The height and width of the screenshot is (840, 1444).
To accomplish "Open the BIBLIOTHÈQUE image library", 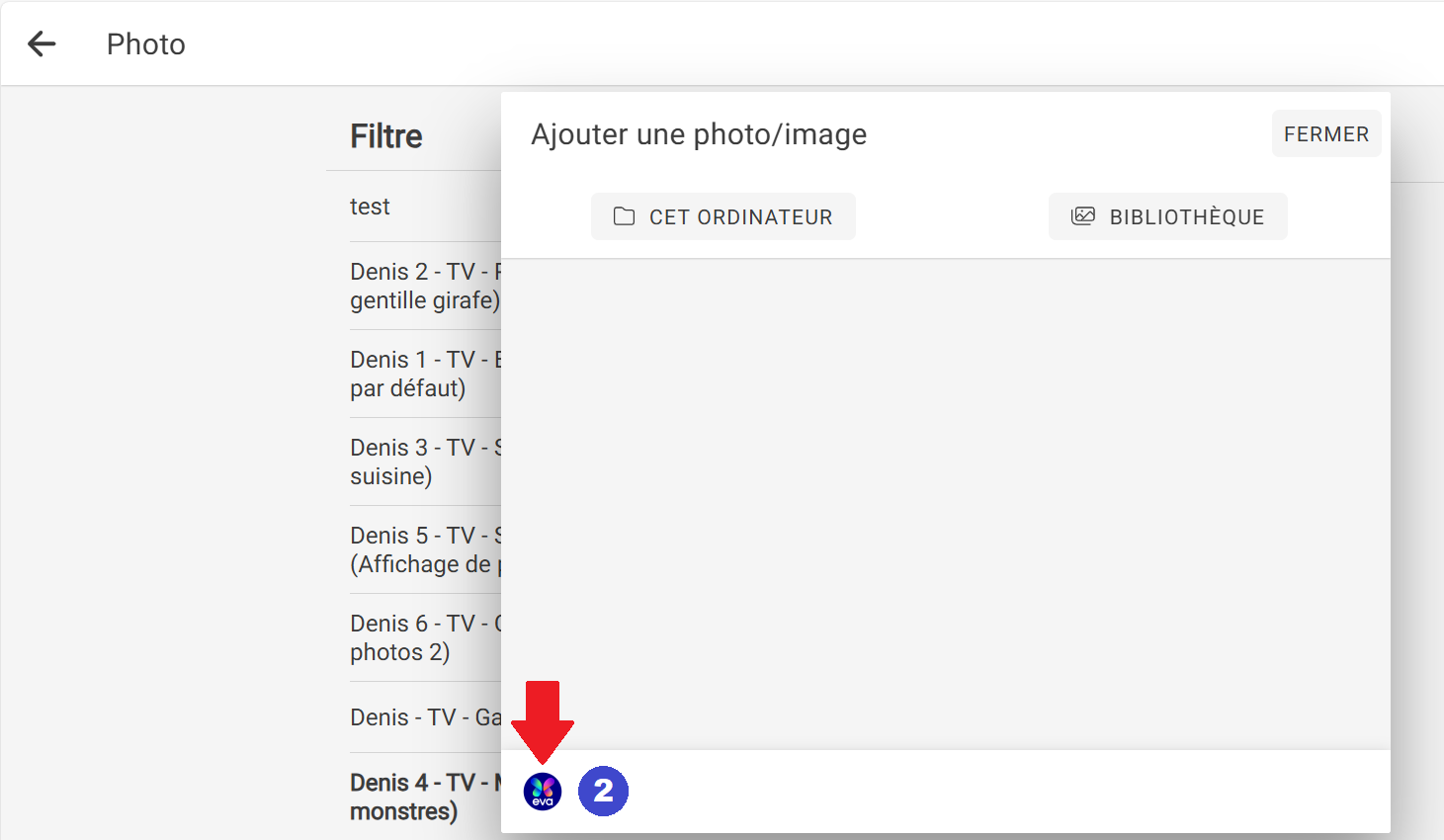I will point(1186,216).
